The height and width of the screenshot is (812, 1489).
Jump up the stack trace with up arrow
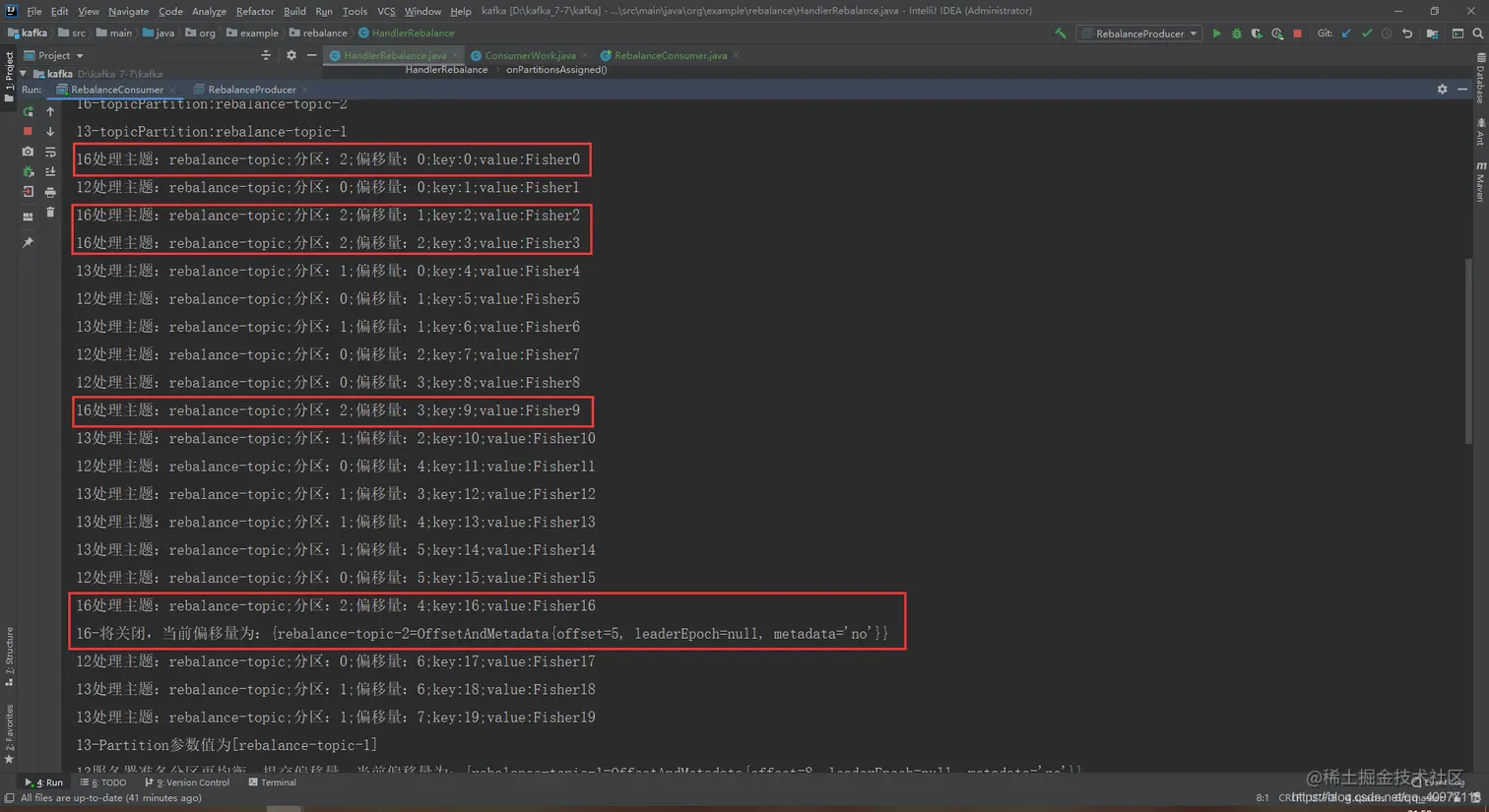coord(50,111)
